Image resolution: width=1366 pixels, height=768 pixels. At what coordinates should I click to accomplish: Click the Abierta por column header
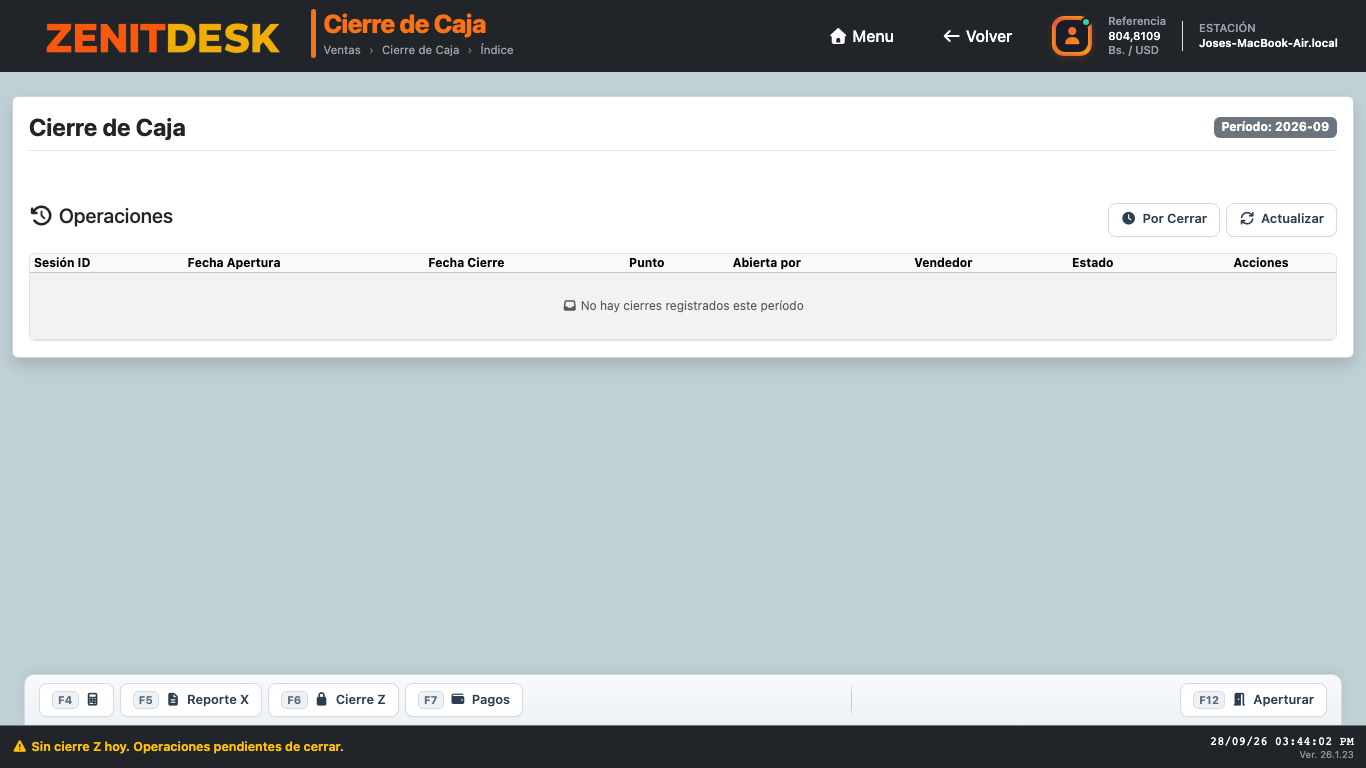[x=767, y=263]
